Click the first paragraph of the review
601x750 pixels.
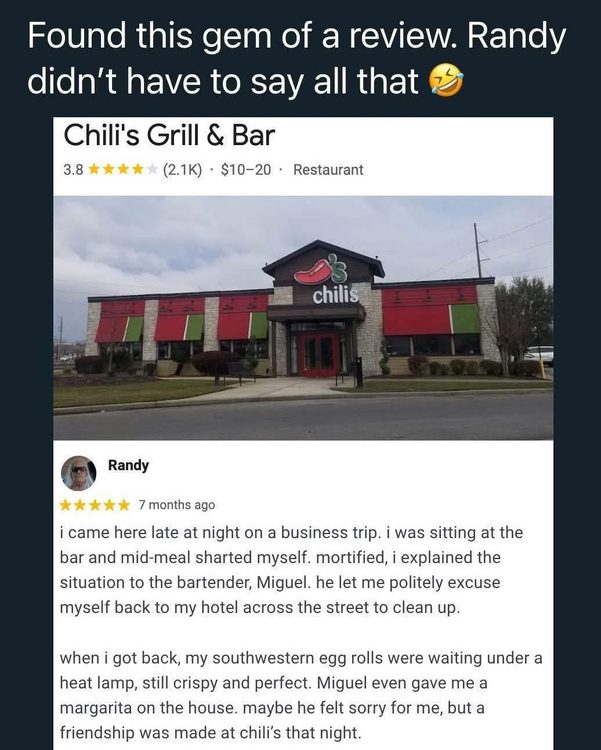[291, 570]
